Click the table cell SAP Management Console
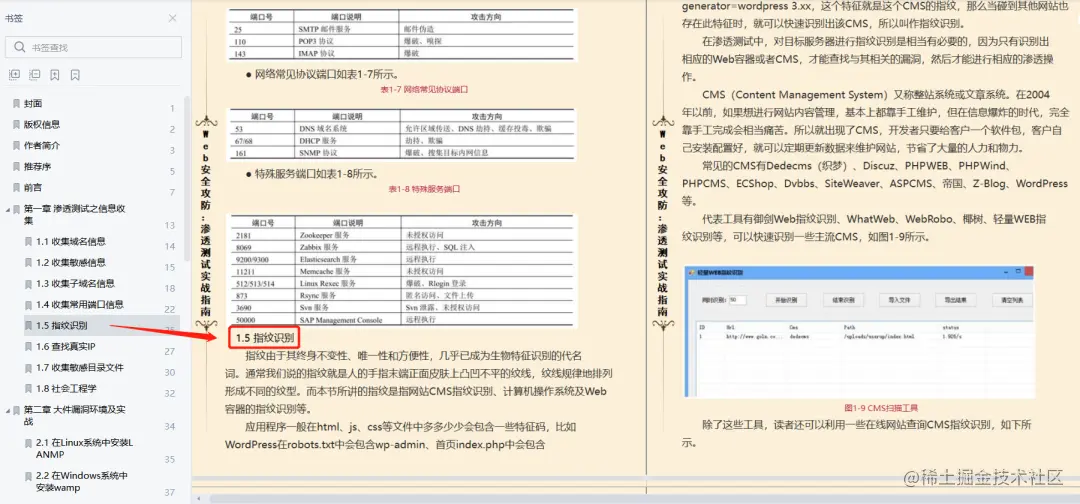Image resolution: width=1080 pixels, height=504 pixels. [x=341, y=320]
